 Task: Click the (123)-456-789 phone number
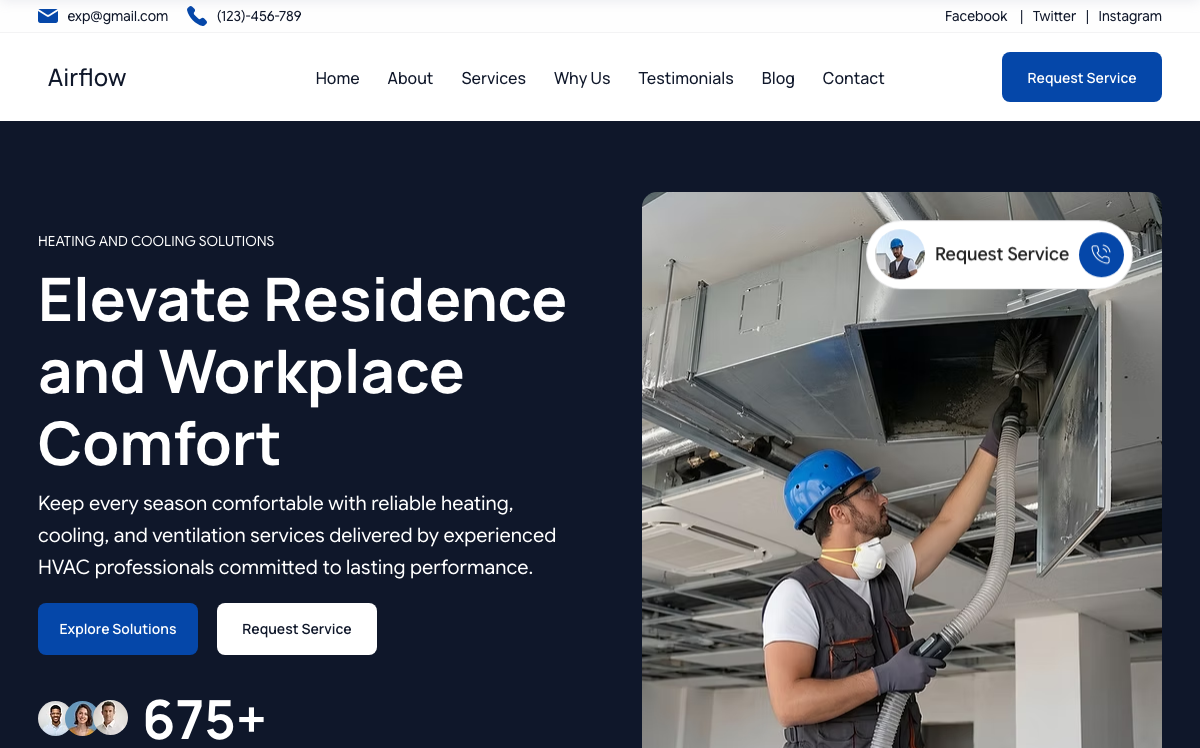tap(259, 16)
